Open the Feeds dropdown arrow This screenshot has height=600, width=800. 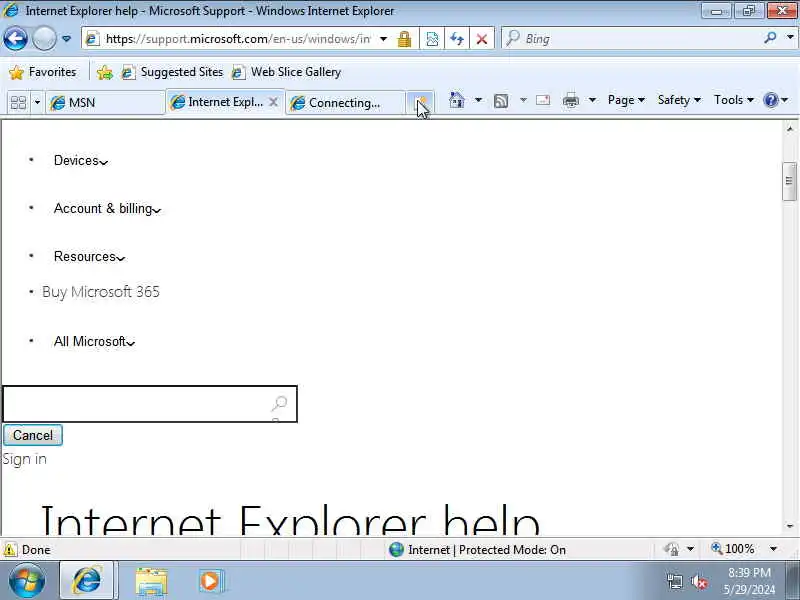click(523, 100)
